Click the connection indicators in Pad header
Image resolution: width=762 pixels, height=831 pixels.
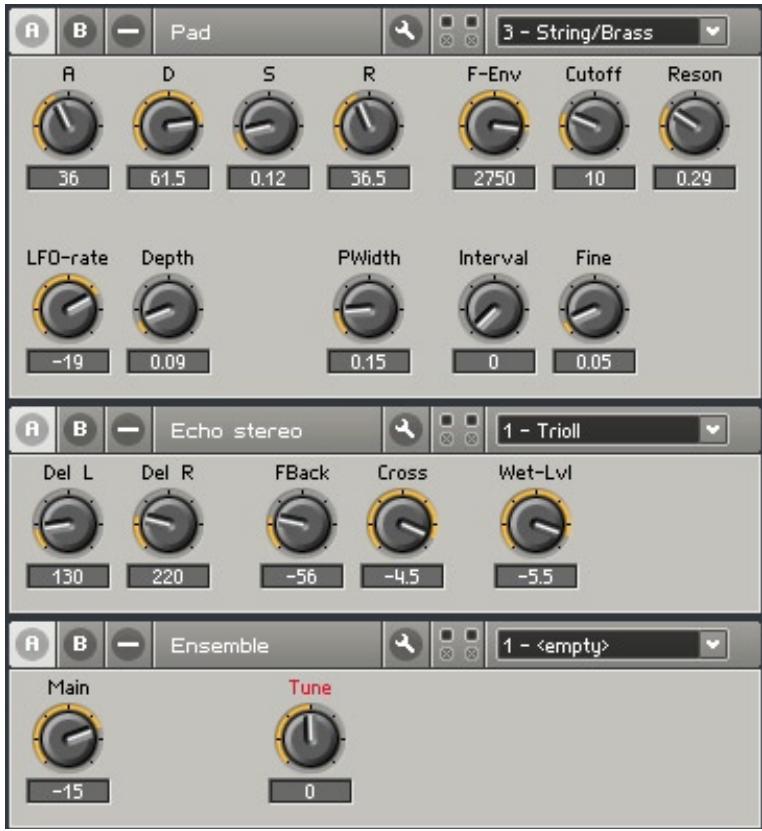tap(459, 31)
